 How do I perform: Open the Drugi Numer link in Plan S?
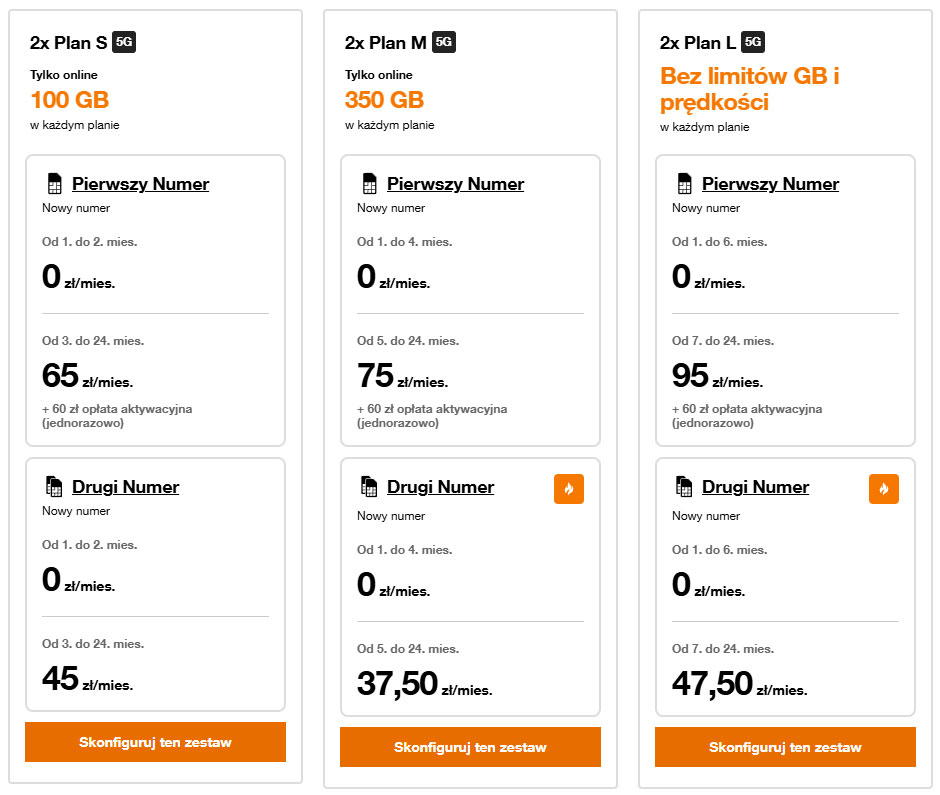125,487
